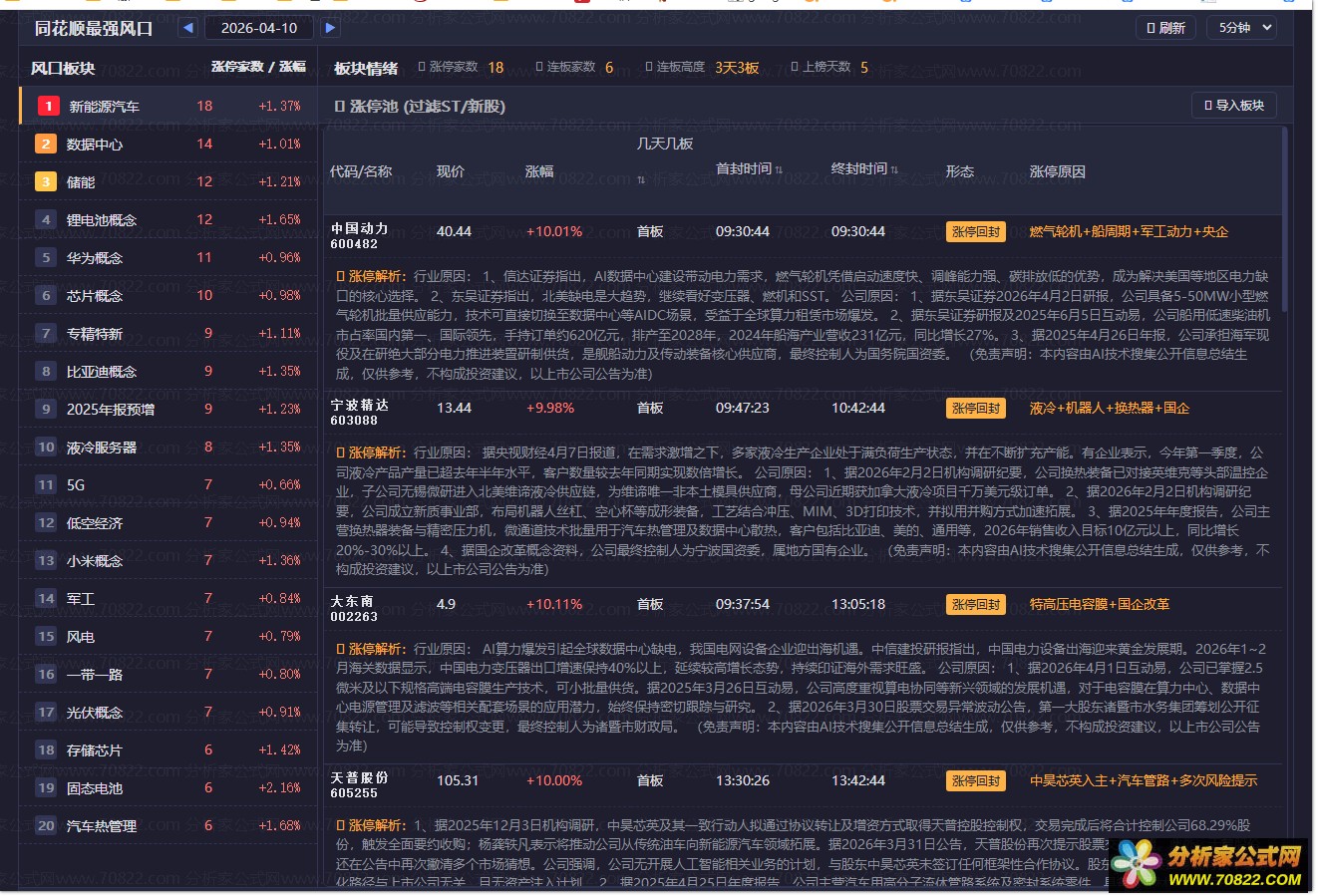Select 锂电池概念 sector in the list
This screenshot has height=896, width=1318.
[x=102, y=220]
